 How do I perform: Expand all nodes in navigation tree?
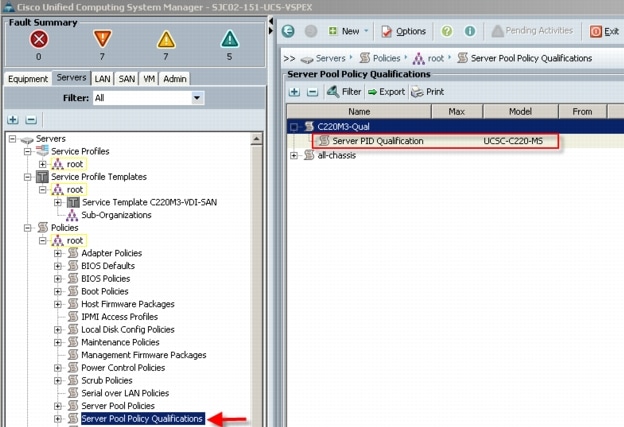point(13,119)
